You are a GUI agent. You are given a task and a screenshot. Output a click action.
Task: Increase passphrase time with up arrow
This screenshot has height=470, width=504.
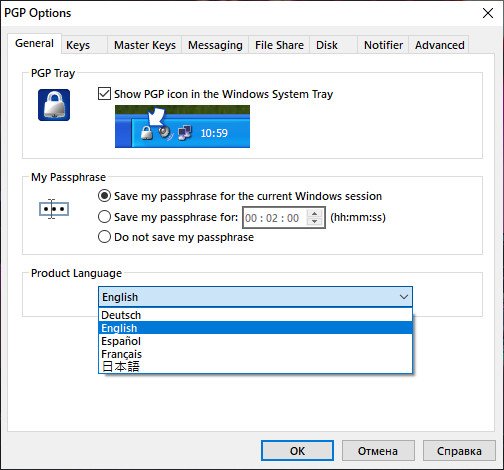[315, 213]
